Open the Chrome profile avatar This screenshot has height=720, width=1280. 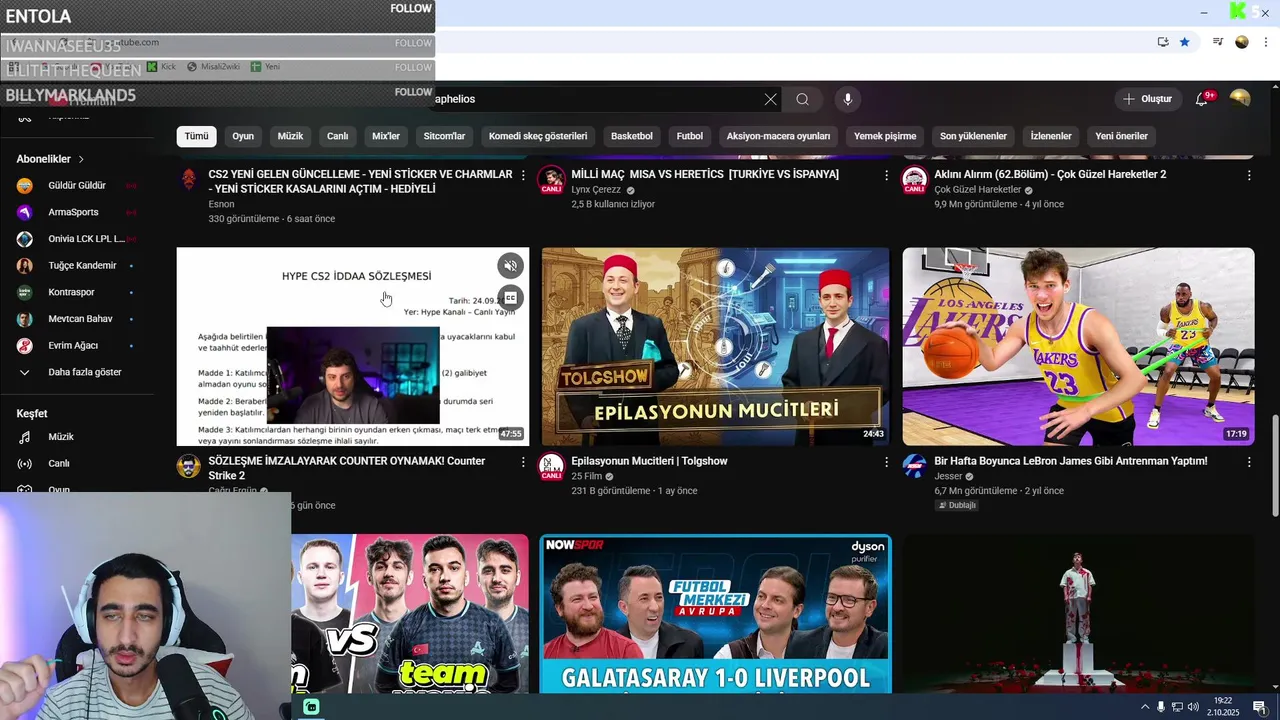coord(1242,42)
